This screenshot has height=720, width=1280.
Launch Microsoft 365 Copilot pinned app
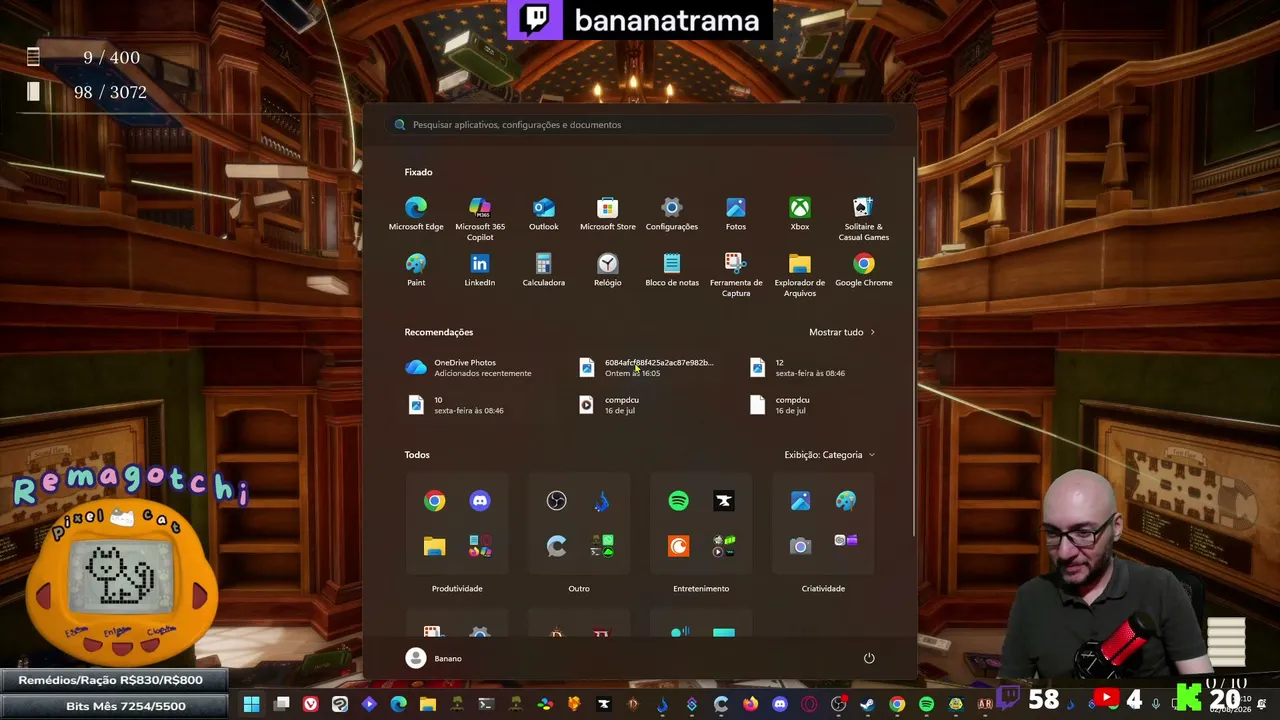[480, 219]
